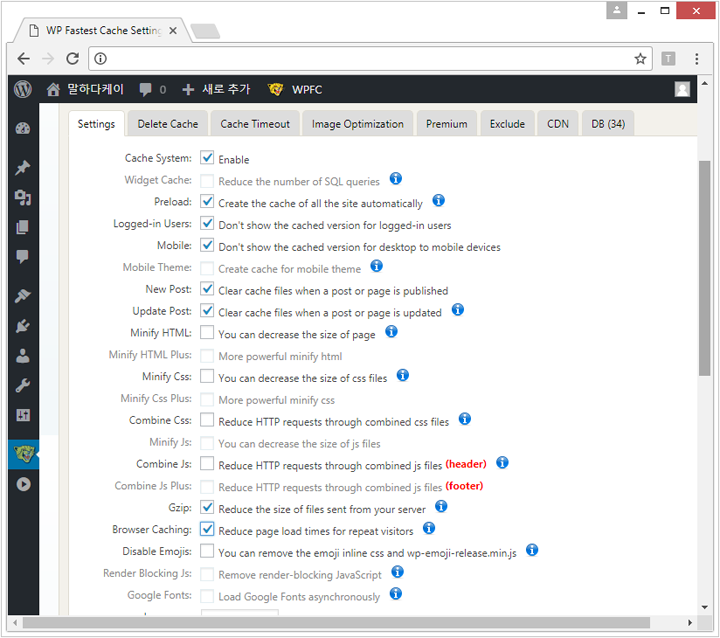Open the WordPress Dashboard sidebar icon
Image resolution: width=720 pixels, height=638 pixels.
click(23, 128)
